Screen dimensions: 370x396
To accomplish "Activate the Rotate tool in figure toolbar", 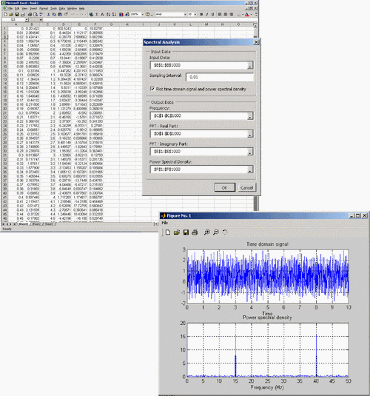I will pyautogui.click(x=225, y=232).
